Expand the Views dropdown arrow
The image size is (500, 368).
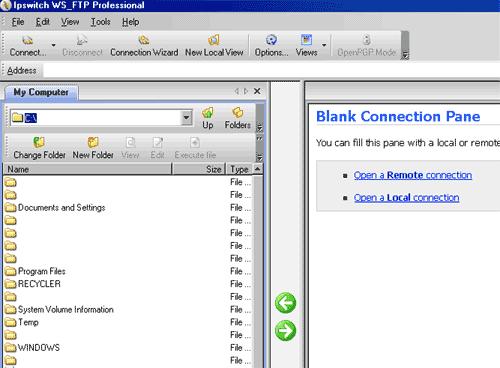pyautogui.click(x=324, y=45)
